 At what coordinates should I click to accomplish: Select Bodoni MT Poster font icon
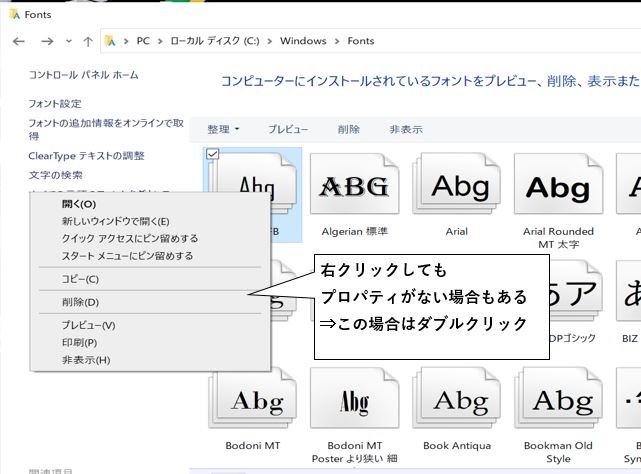point(355,401)
